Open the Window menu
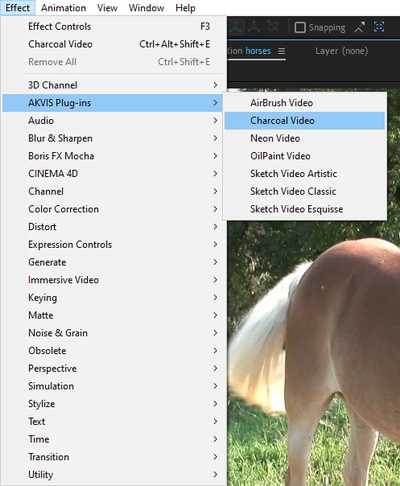The height and width of the screenshot is (486, 400). coord(146,8)
